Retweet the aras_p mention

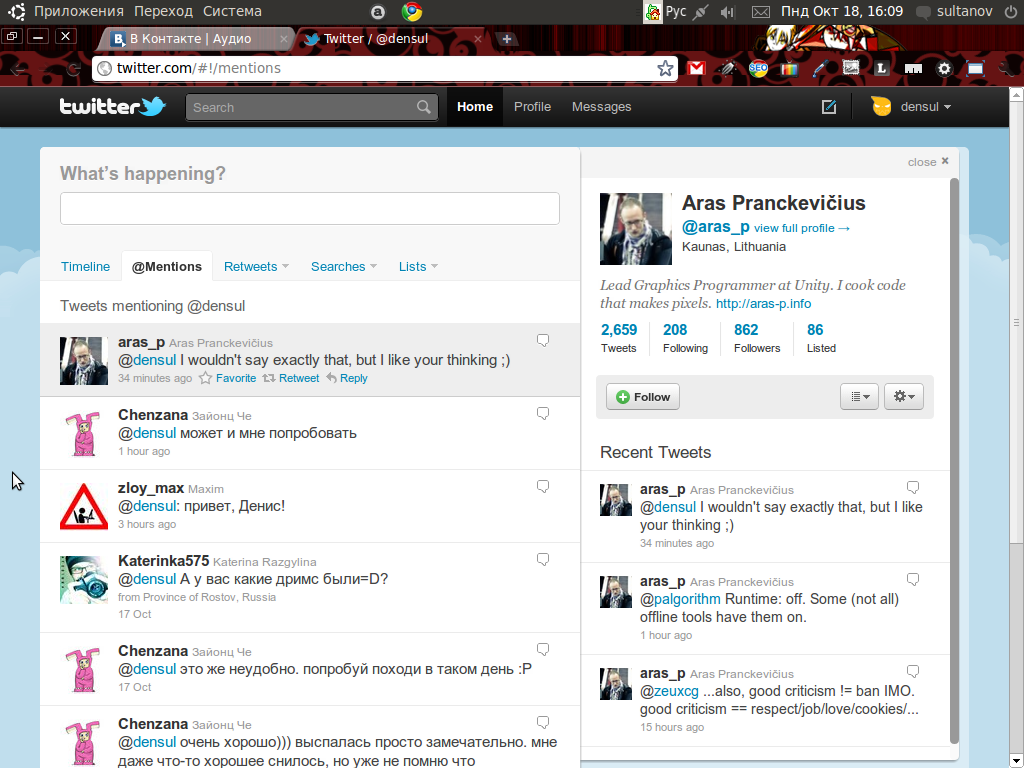click(291, 378)
